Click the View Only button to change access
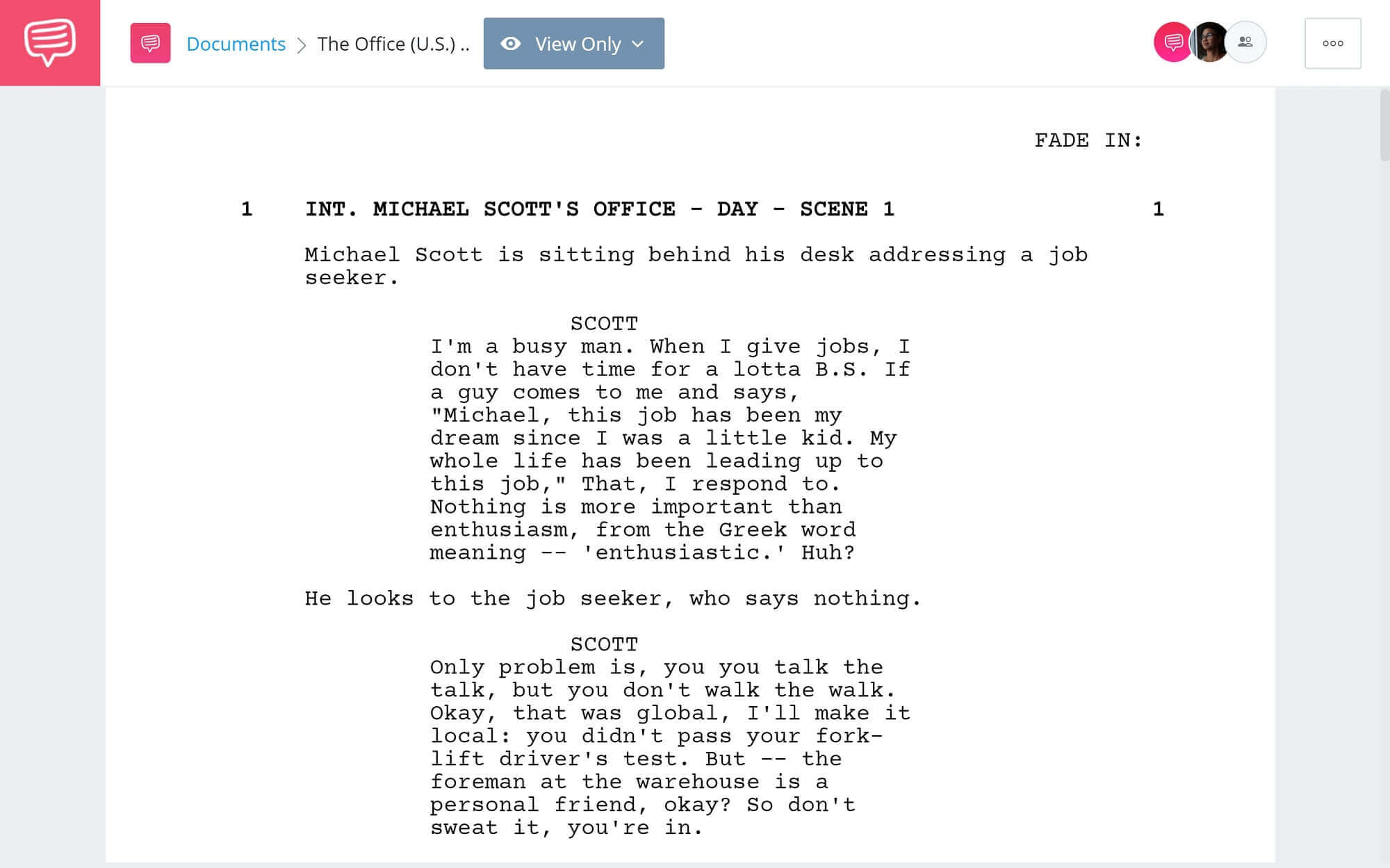Image resolution: width=1390 pixels, height=868 pixels. coord(574,42)
